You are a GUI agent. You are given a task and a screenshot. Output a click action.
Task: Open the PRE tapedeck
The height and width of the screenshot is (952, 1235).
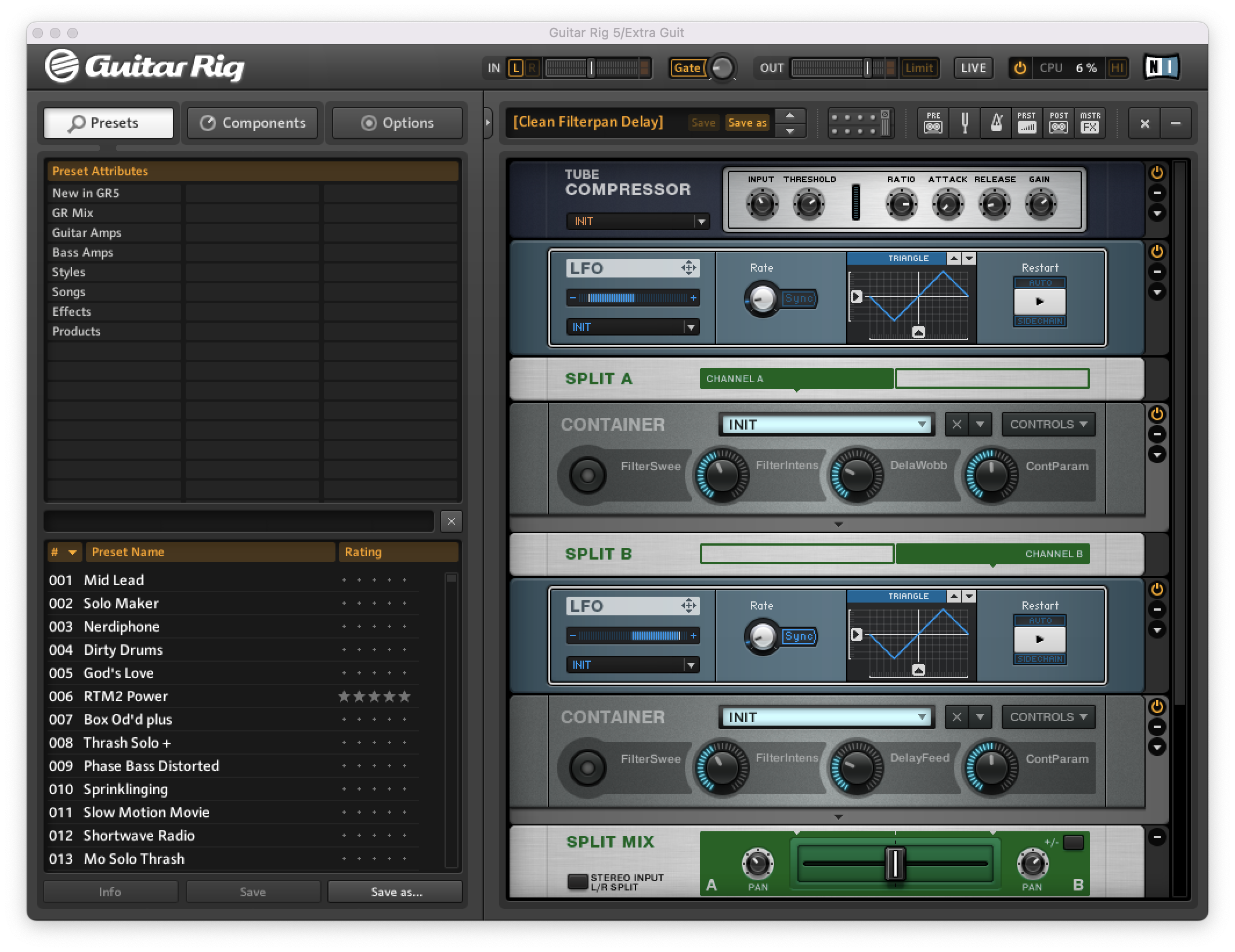point(933,123)
